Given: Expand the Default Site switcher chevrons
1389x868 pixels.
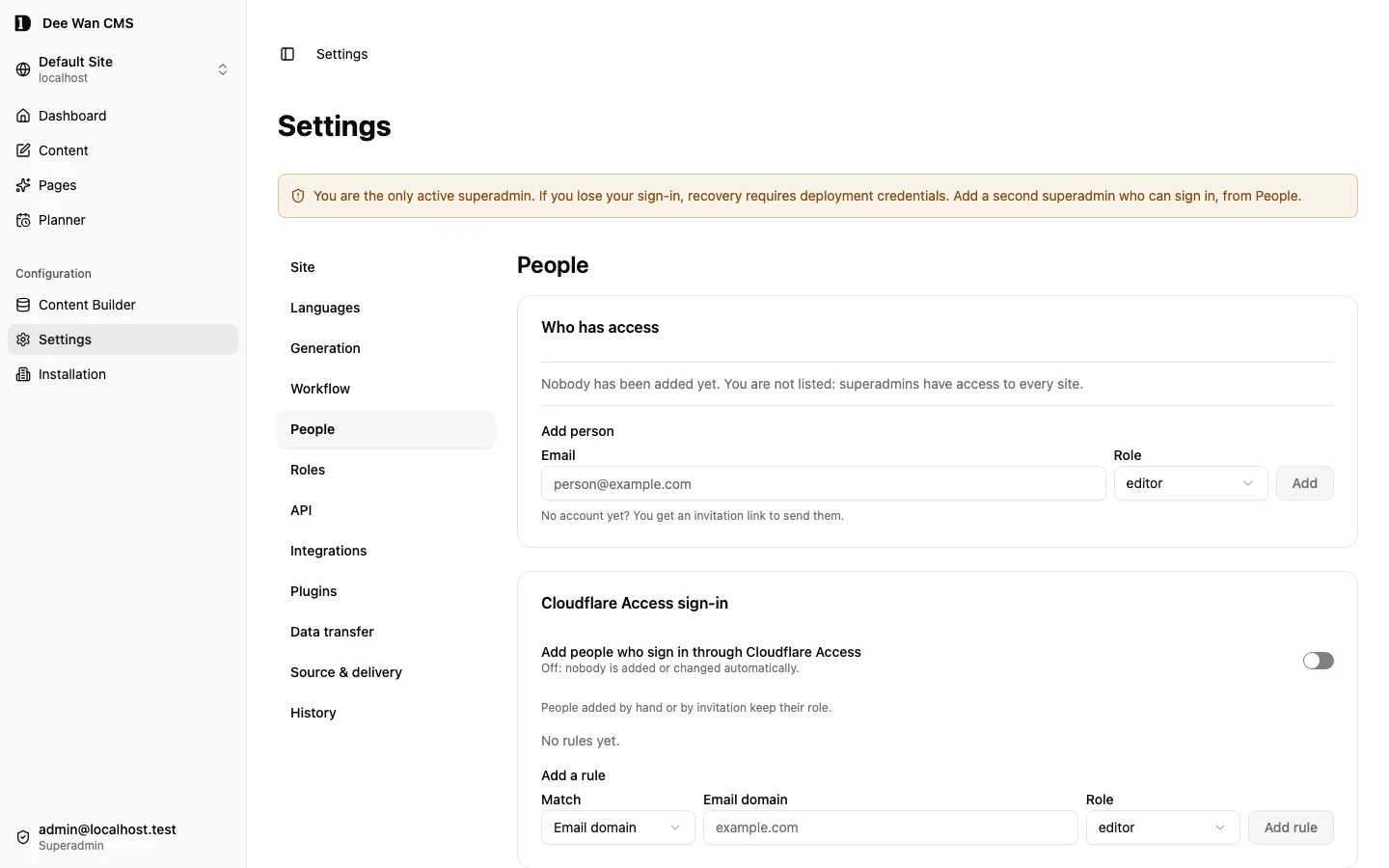Looking at the screenshot, I should coord(223,69).
